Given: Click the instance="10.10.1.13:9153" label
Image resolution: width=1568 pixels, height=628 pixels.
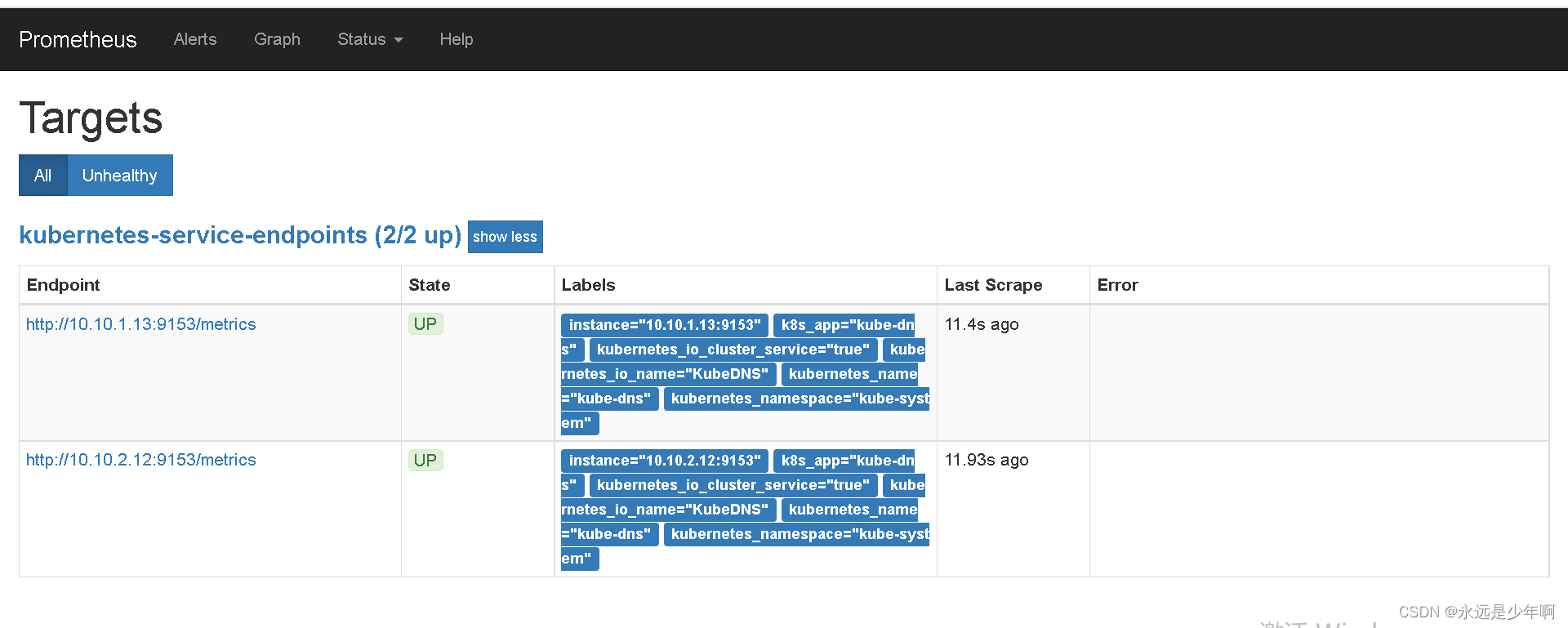Looking at the screenshot, I should 665,325.
